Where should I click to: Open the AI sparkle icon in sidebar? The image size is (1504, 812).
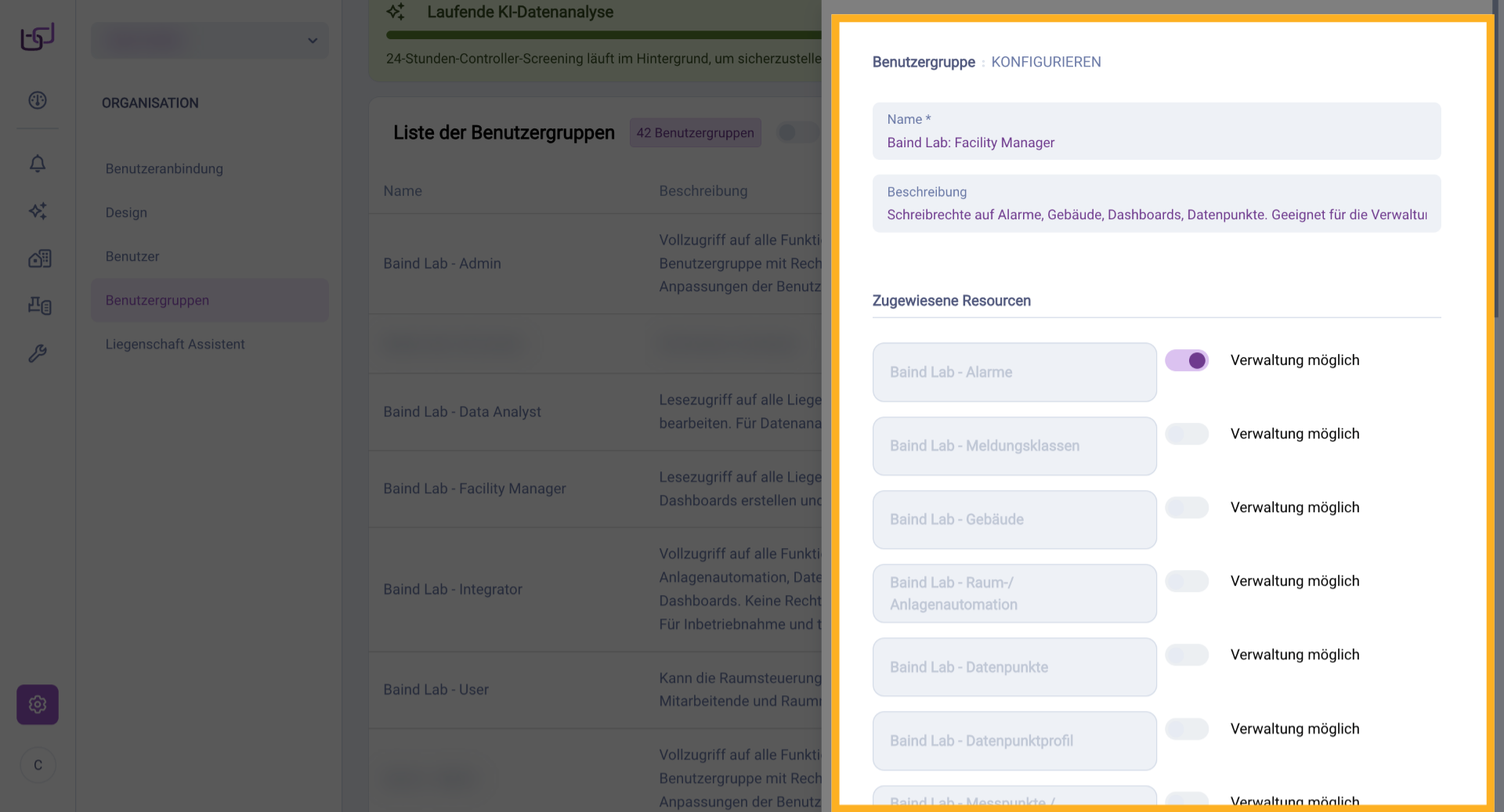(38, 211)
